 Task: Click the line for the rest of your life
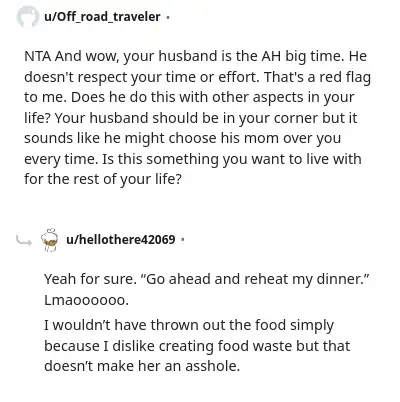[103, 179]
